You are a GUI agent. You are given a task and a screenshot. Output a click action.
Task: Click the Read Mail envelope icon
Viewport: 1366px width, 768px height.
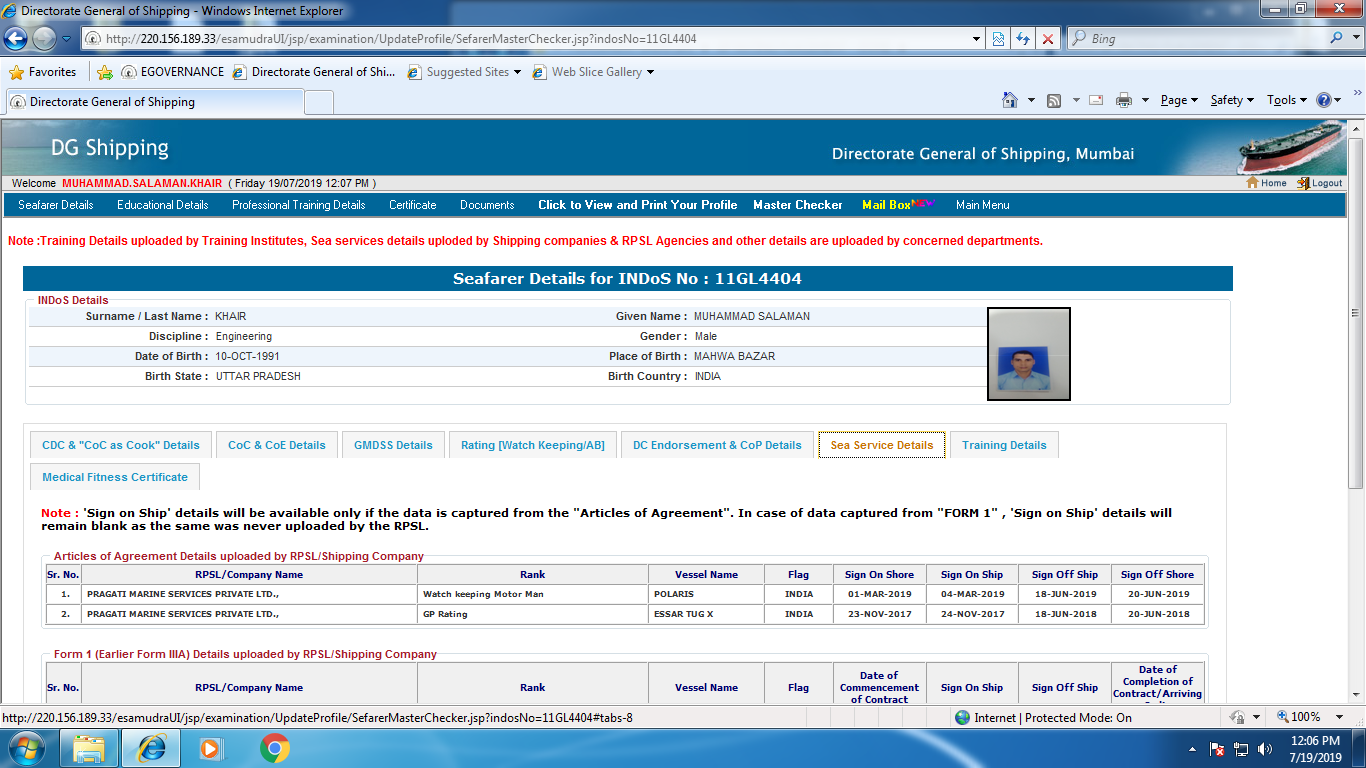click(1096, 100)
